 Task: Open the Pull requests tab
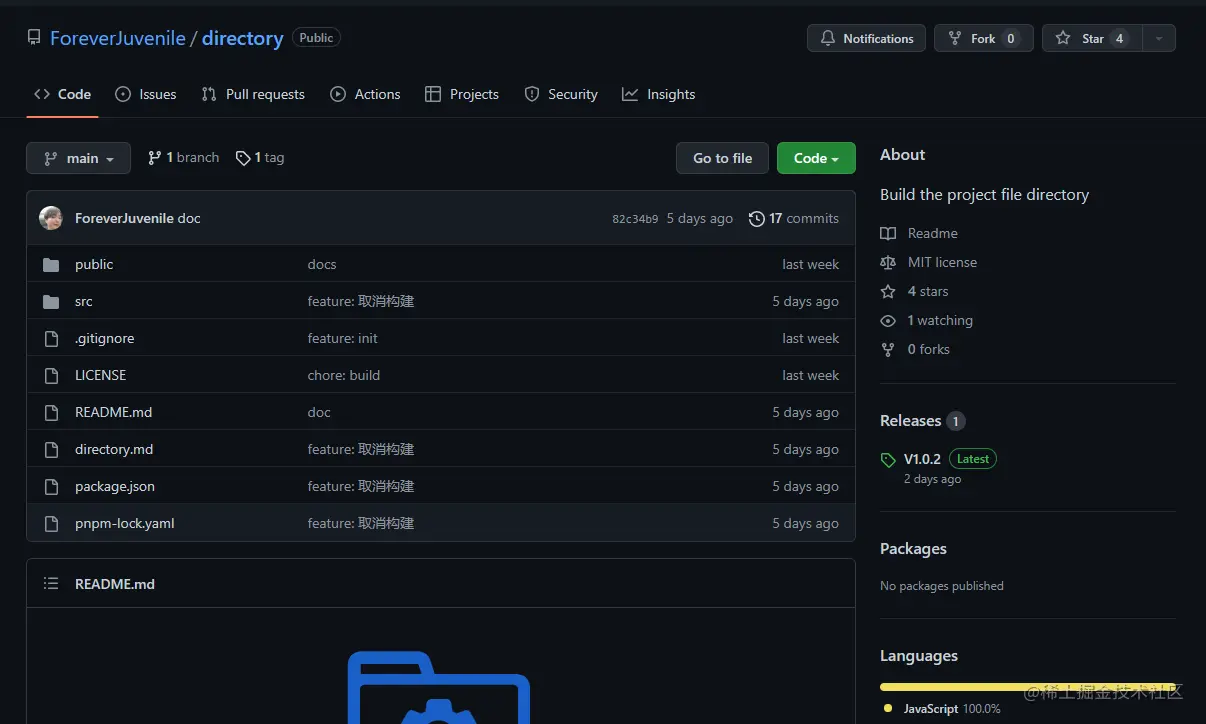pos(253,94)
